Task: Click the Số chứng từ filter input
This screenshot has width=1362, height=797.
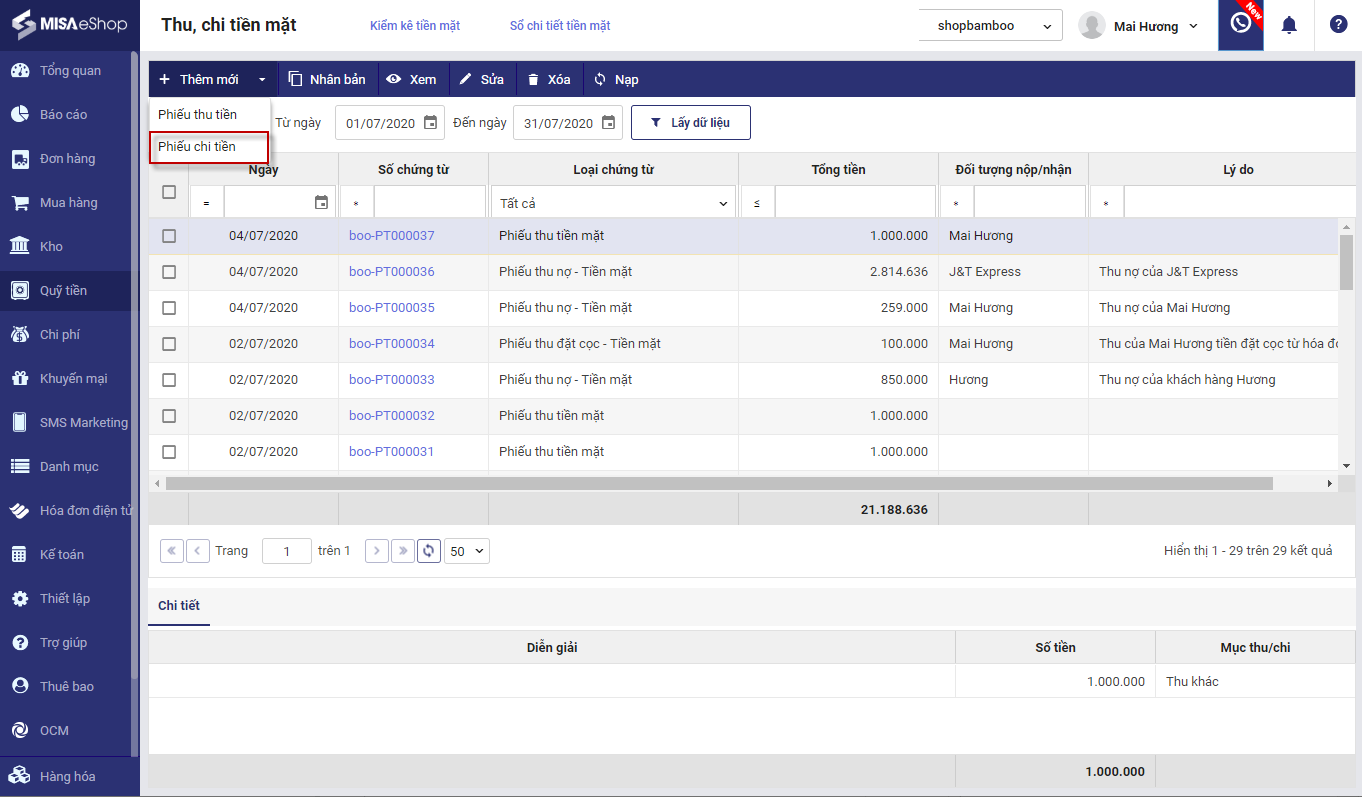Action: tap(429, 203)
